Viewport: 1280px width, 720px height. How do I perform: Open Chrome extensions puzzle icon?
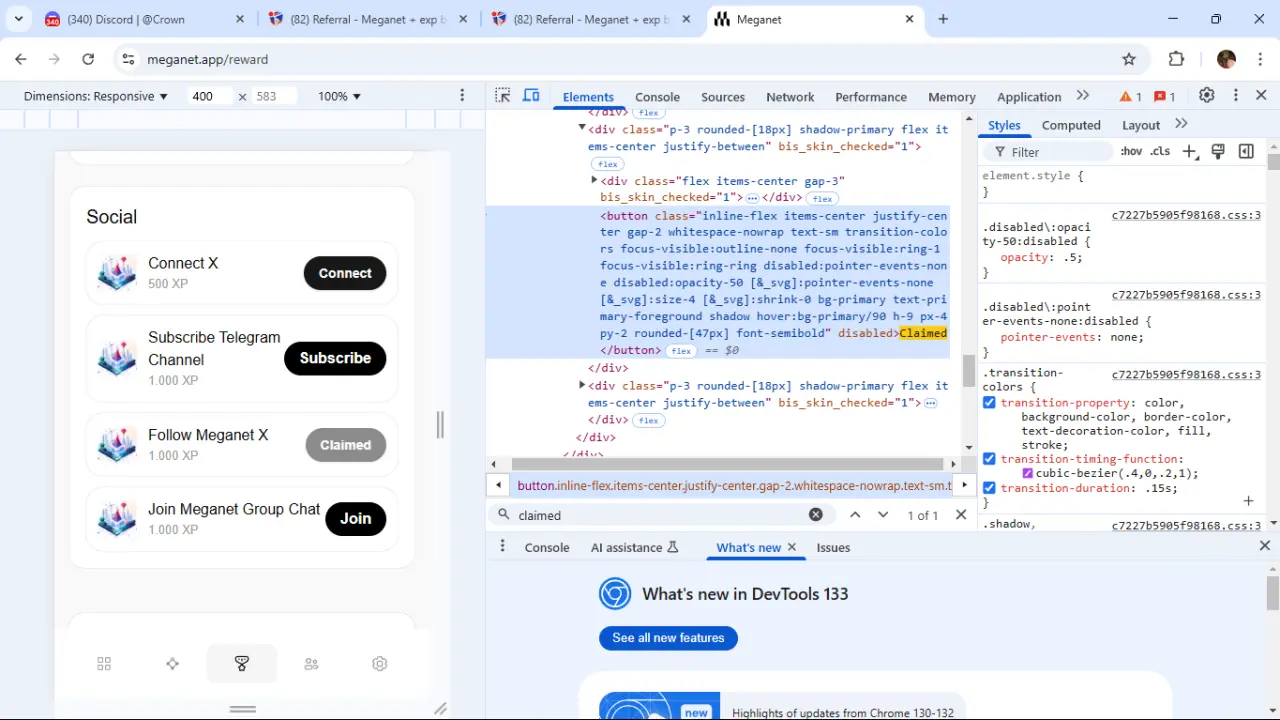point(1176,59)
